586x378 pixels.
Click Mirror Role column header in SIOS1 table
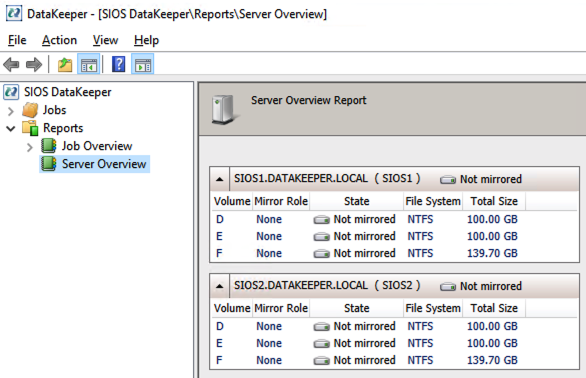(x=281, y=201)
